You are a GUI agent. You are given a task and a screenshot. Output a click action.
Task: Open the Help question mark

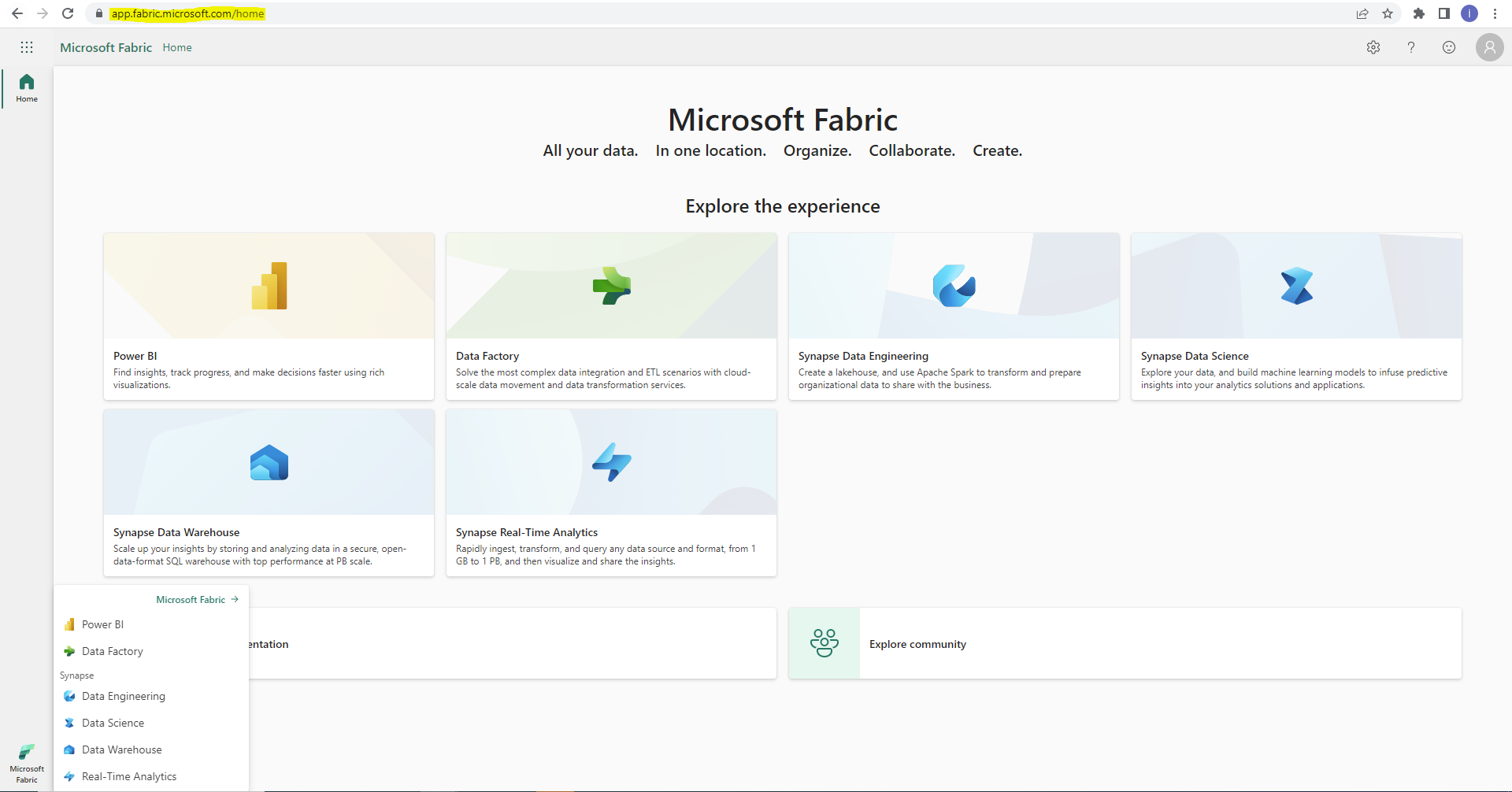[1411, 47]
